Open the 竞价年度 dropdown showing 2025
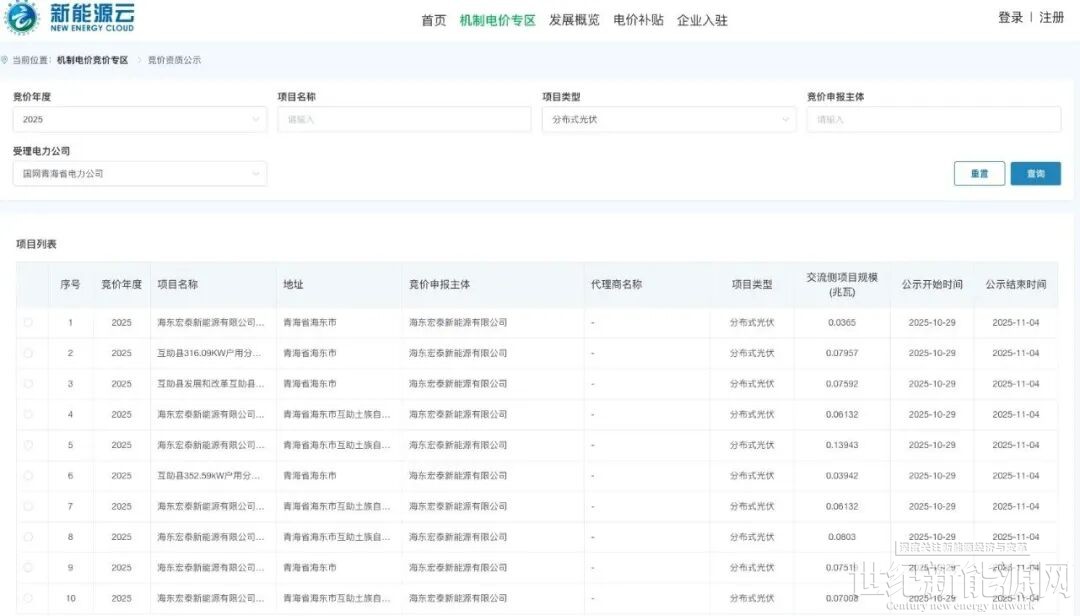Screen dimensions: 1080x616 139,120
